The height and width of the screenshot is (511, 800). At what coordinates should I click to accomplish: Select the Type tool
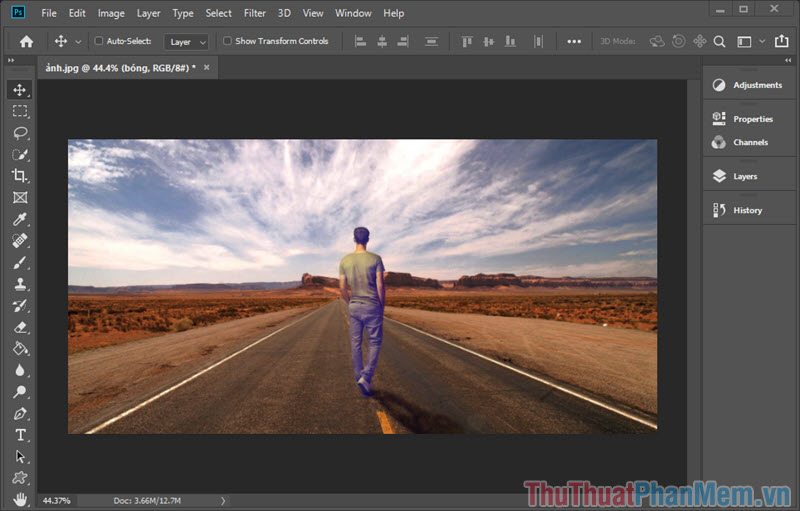(x=19, y=435)
